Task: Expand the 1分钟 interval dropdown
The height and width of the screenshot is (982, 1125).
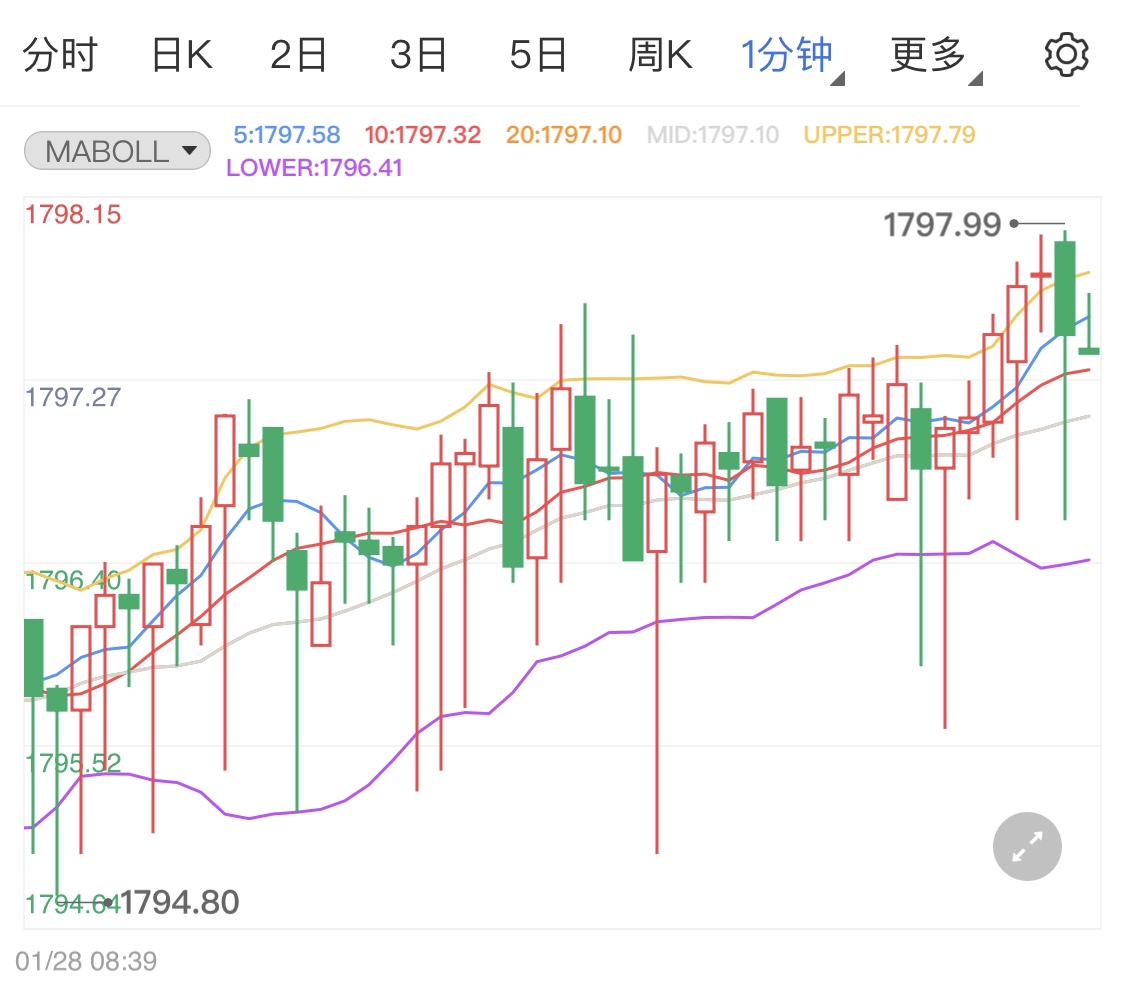Action: click(x=790, y=55)
